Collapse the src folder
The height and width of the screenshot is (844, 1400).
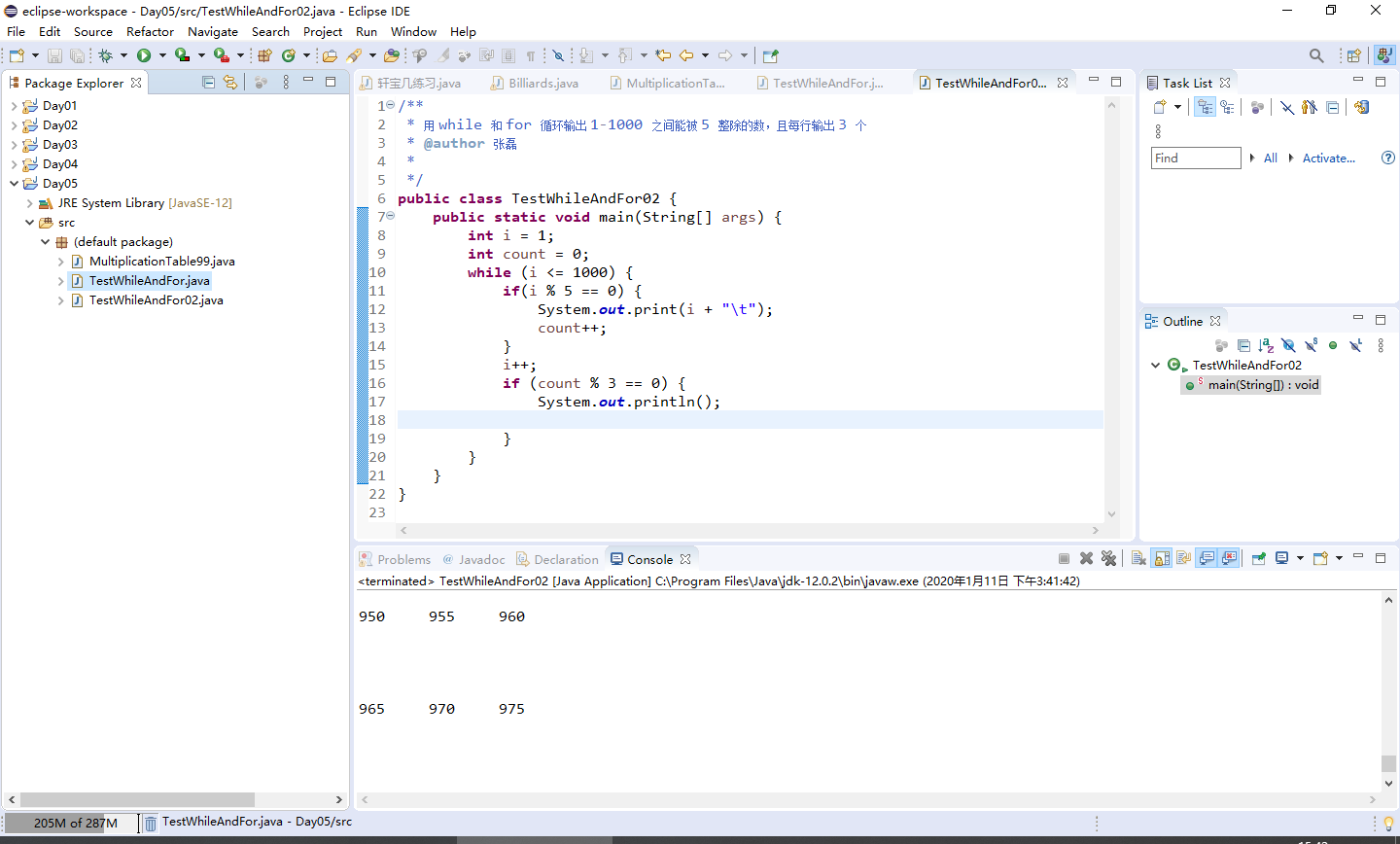tap(29, 223)
